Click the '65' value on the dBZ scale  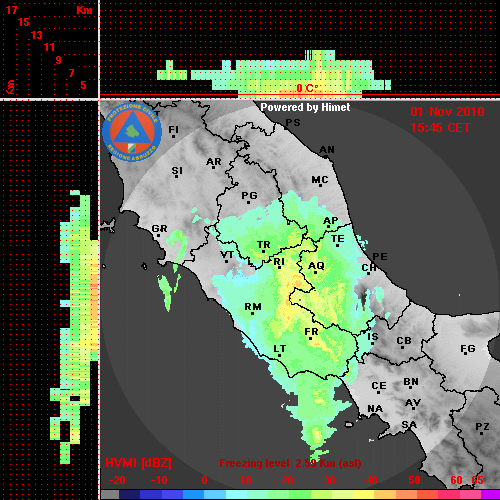[477, 480]
